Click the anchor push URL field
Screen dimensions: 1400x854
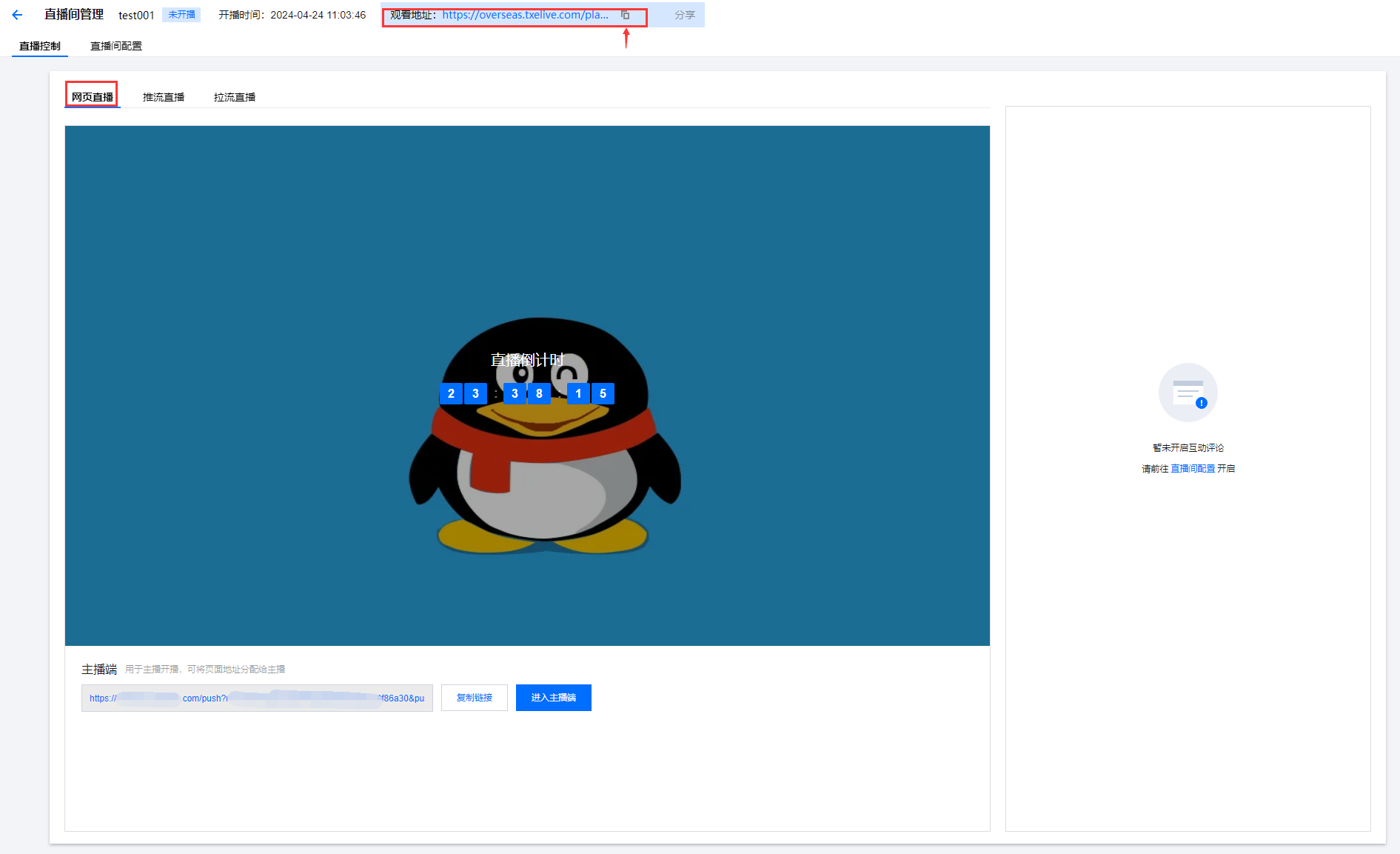pyautogui.click(x=257, y=698)
